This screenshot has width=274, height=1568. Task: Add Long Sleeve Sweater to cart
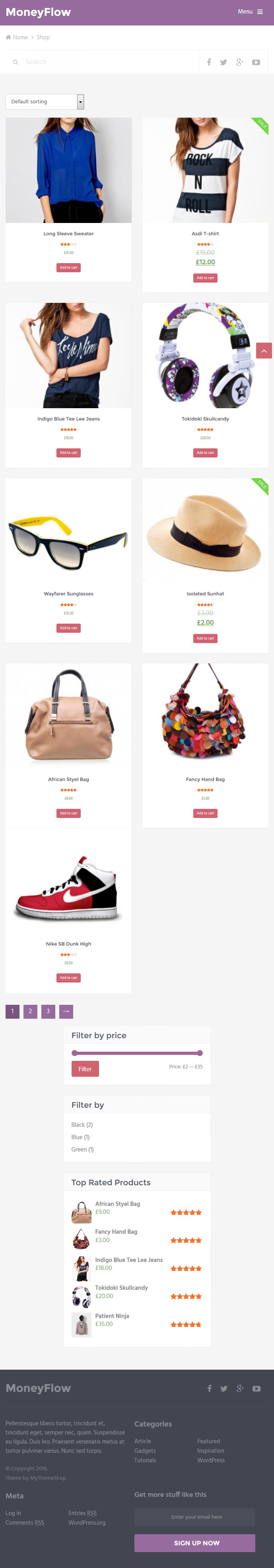(x=69, y=267)
